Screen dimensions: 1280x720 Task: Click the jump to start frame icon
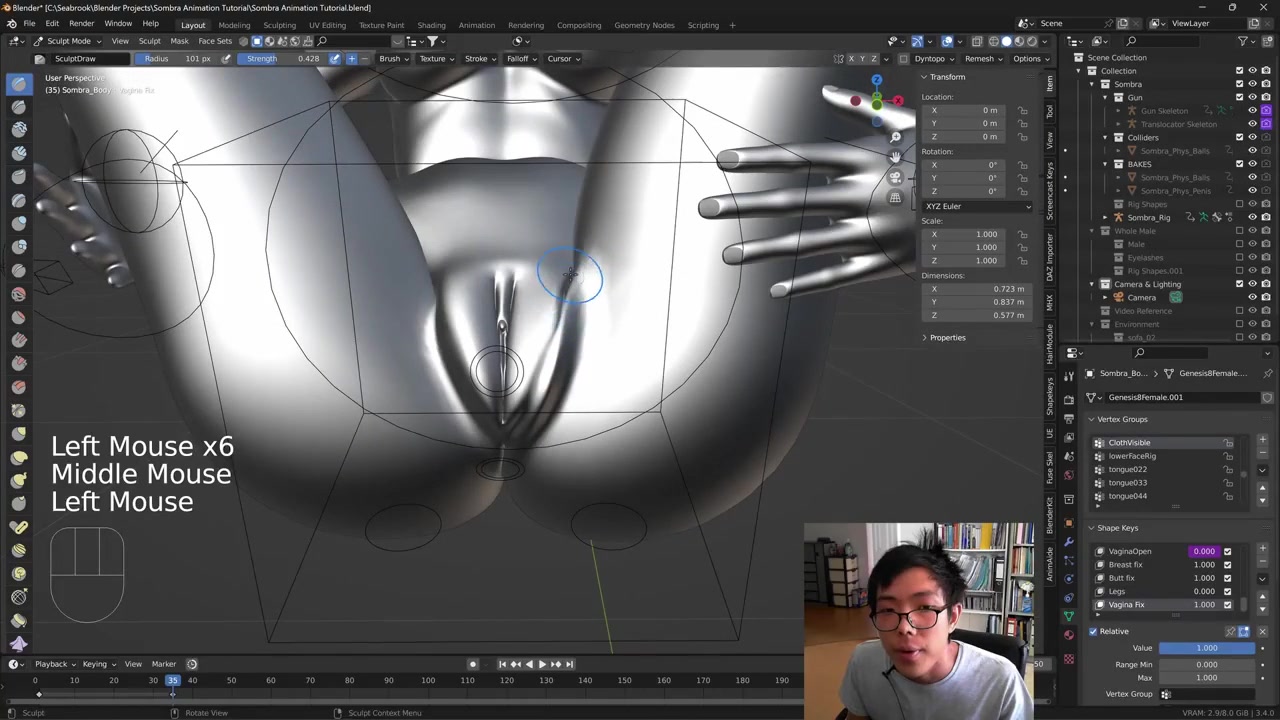(502, 664)
